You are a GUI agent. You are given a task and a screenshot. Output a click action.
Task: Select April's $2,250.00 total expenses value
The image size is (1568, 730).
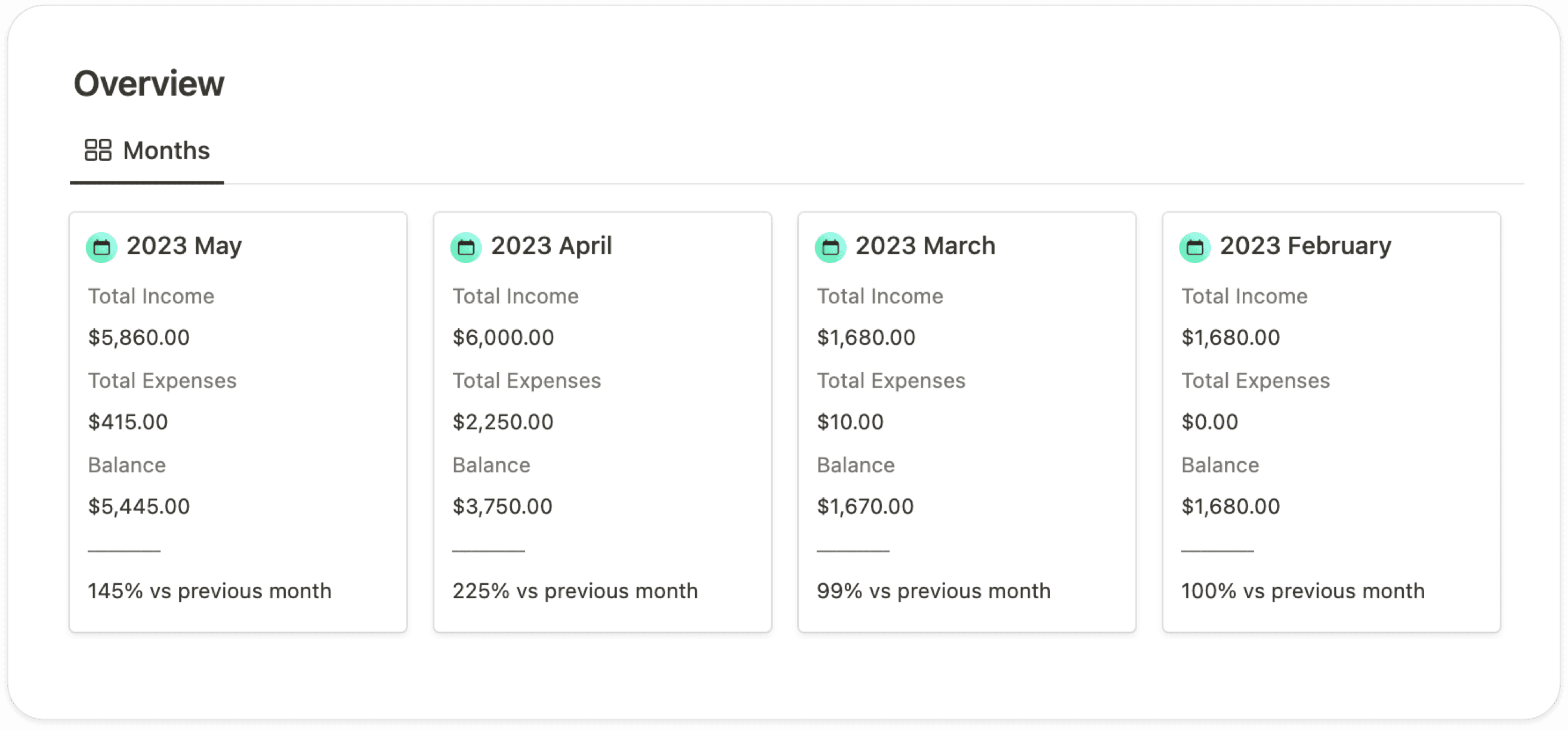503,422
